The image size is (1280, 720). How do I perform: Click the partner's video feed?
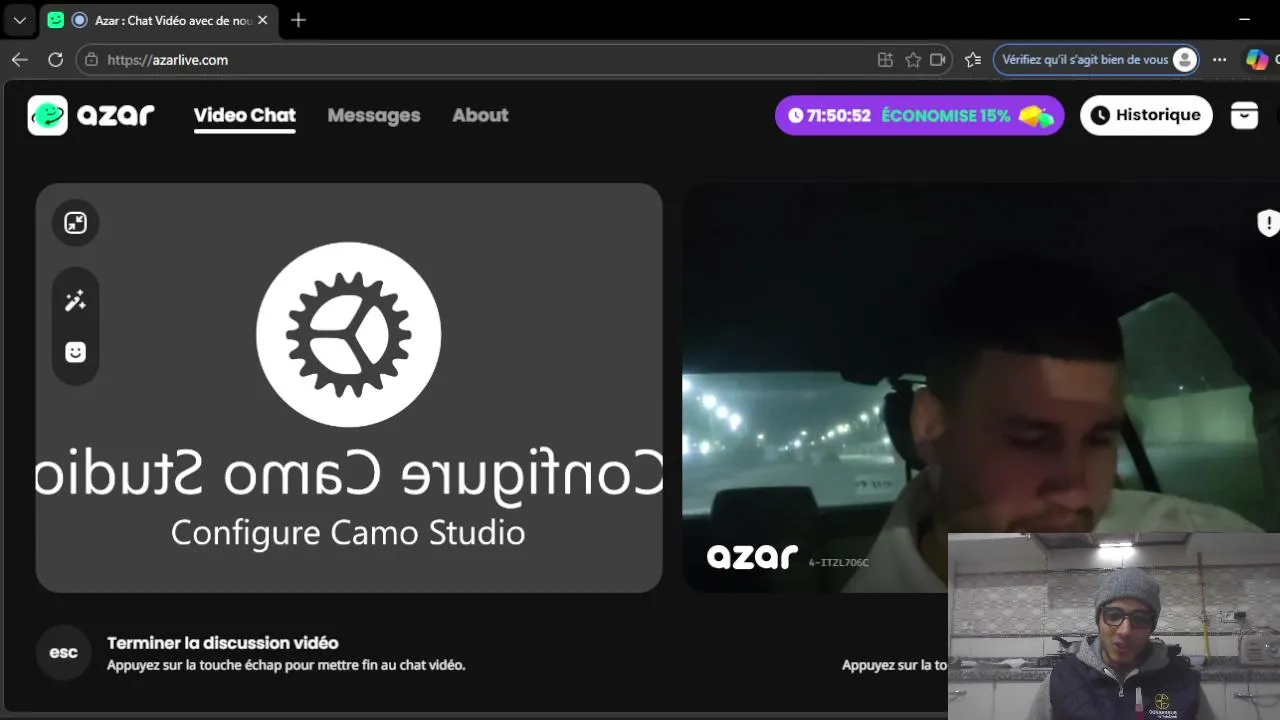pyautogui.click(x=980, y=388)
